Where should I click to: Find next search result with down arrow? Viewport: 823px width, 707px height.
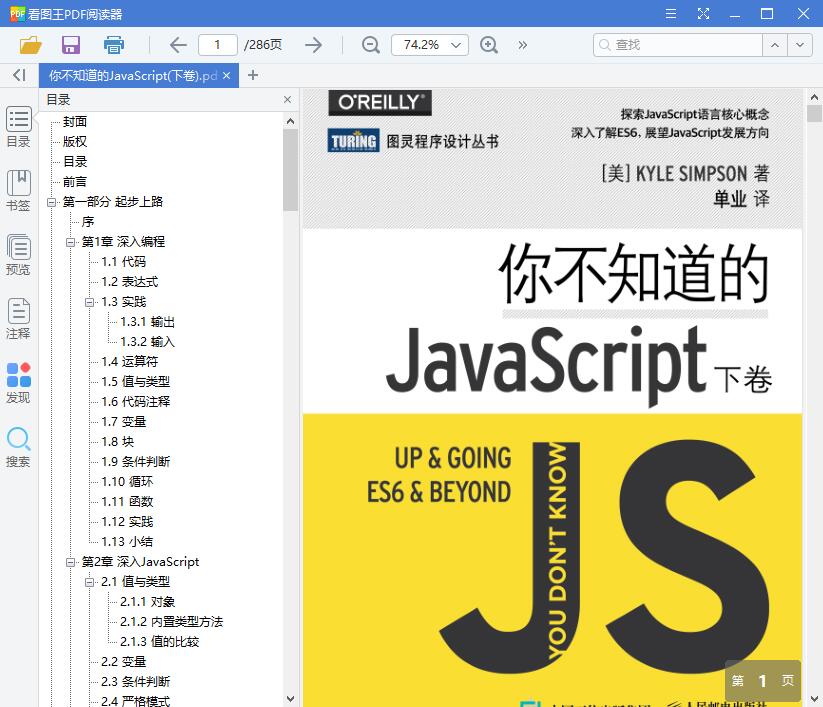799,45
